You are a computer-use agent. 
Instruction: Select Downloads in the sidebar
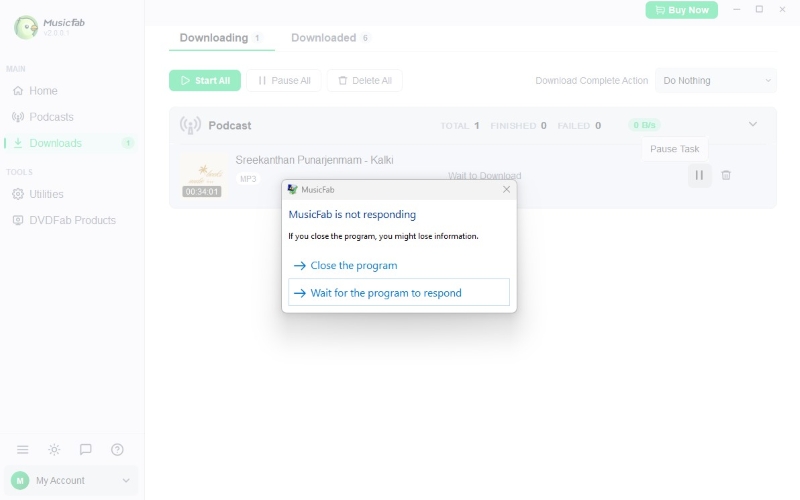click(71, 143)
